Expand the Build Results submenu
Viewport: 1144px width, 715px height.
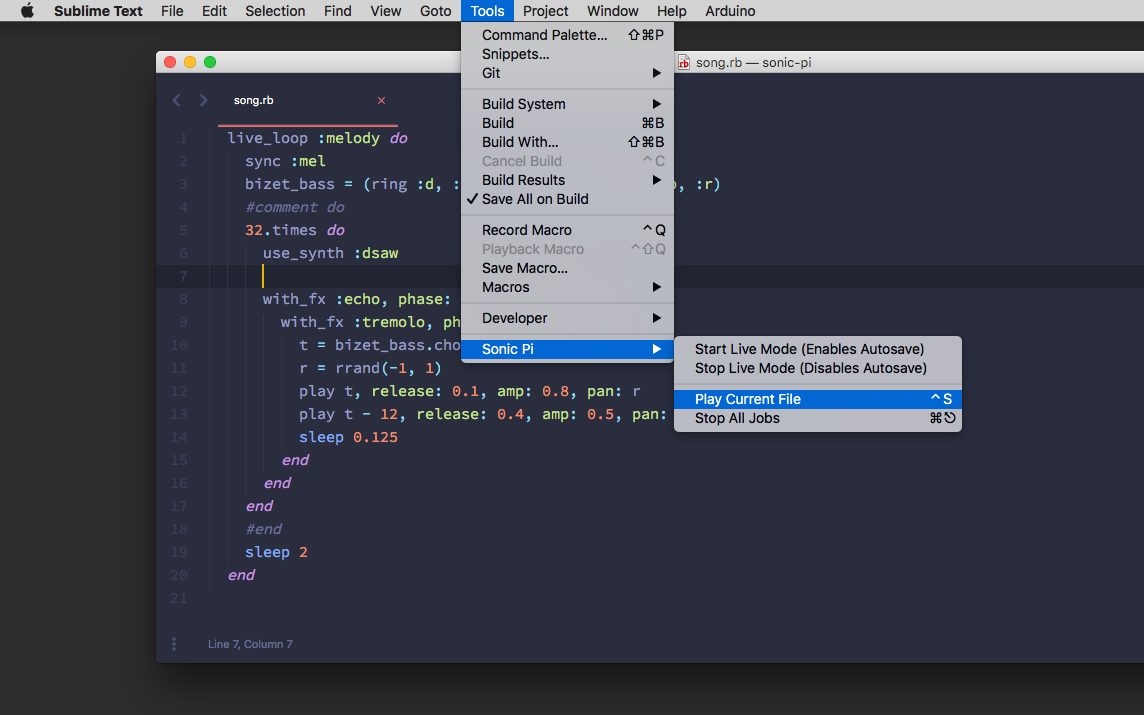567,180
